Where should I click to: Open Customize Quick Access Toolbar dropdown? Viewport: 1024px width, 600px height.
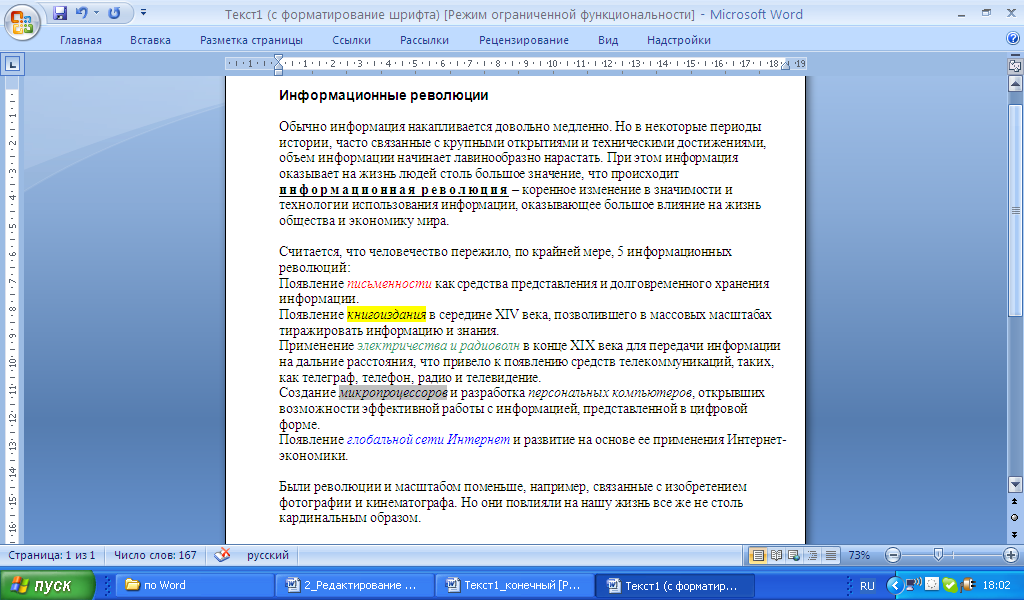(143, 12)
